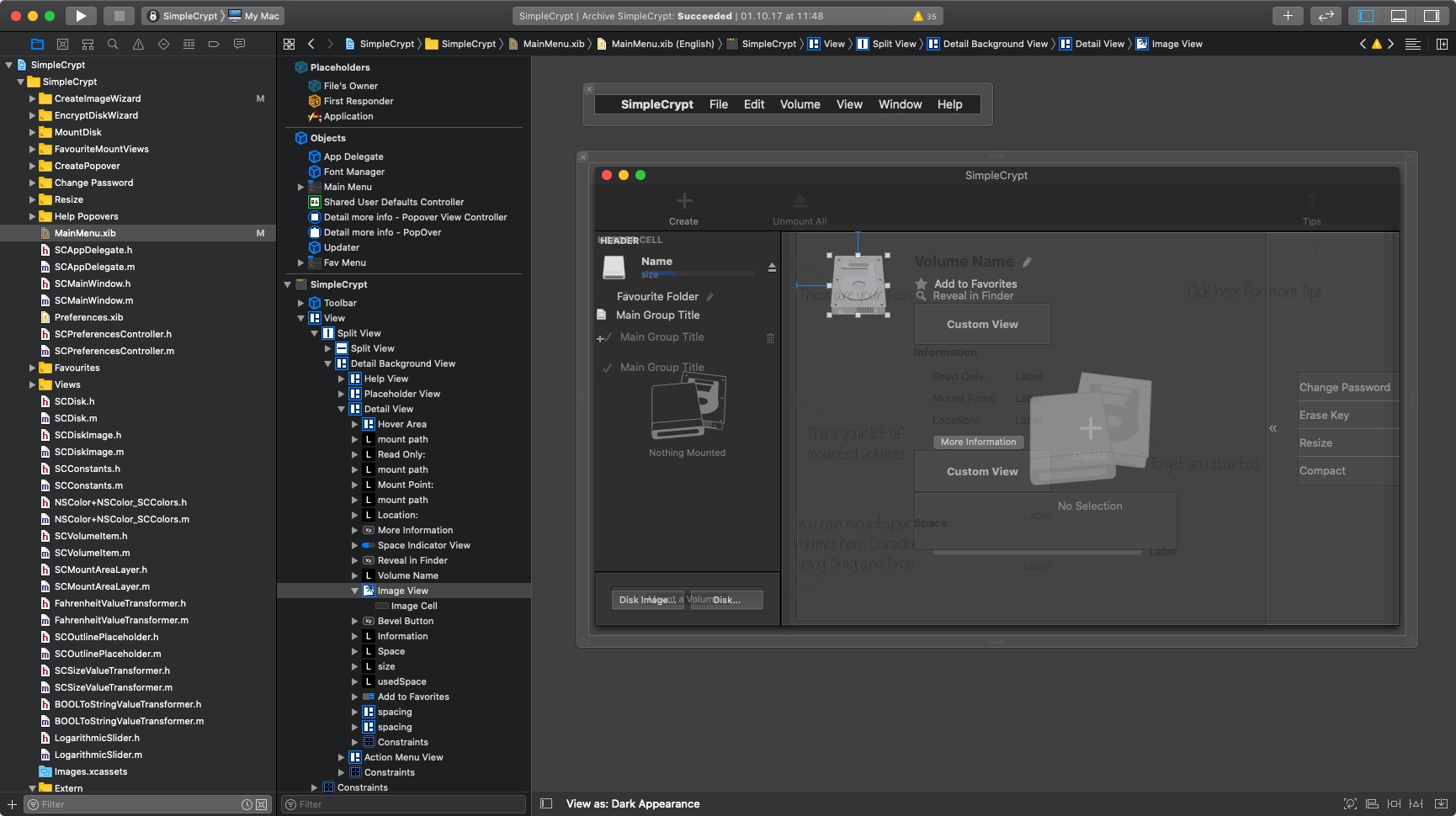Open Resolve Auto Layout Issues menu
The image size is (1456, 816).
coord(1416,803)
